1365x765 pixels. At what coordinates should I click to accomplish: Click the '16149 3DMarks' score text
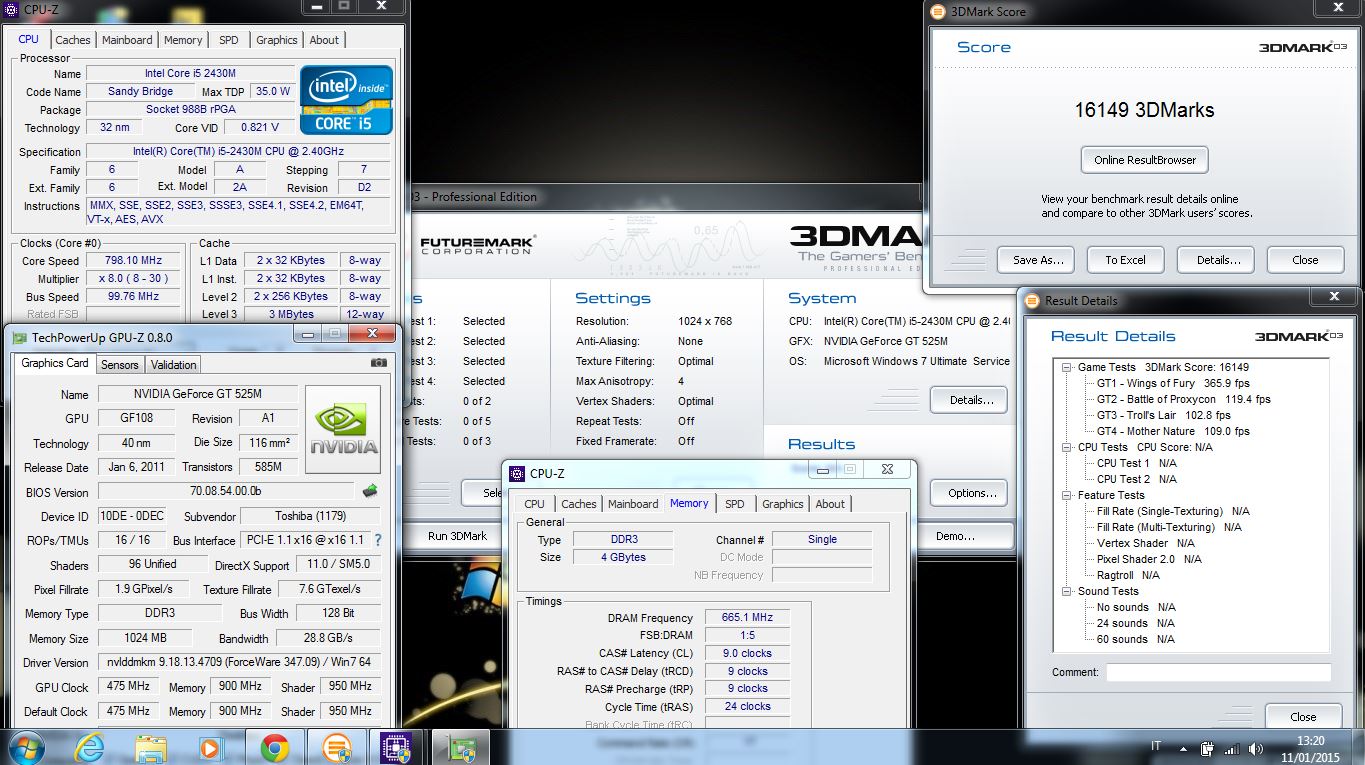coord(1144,110)
